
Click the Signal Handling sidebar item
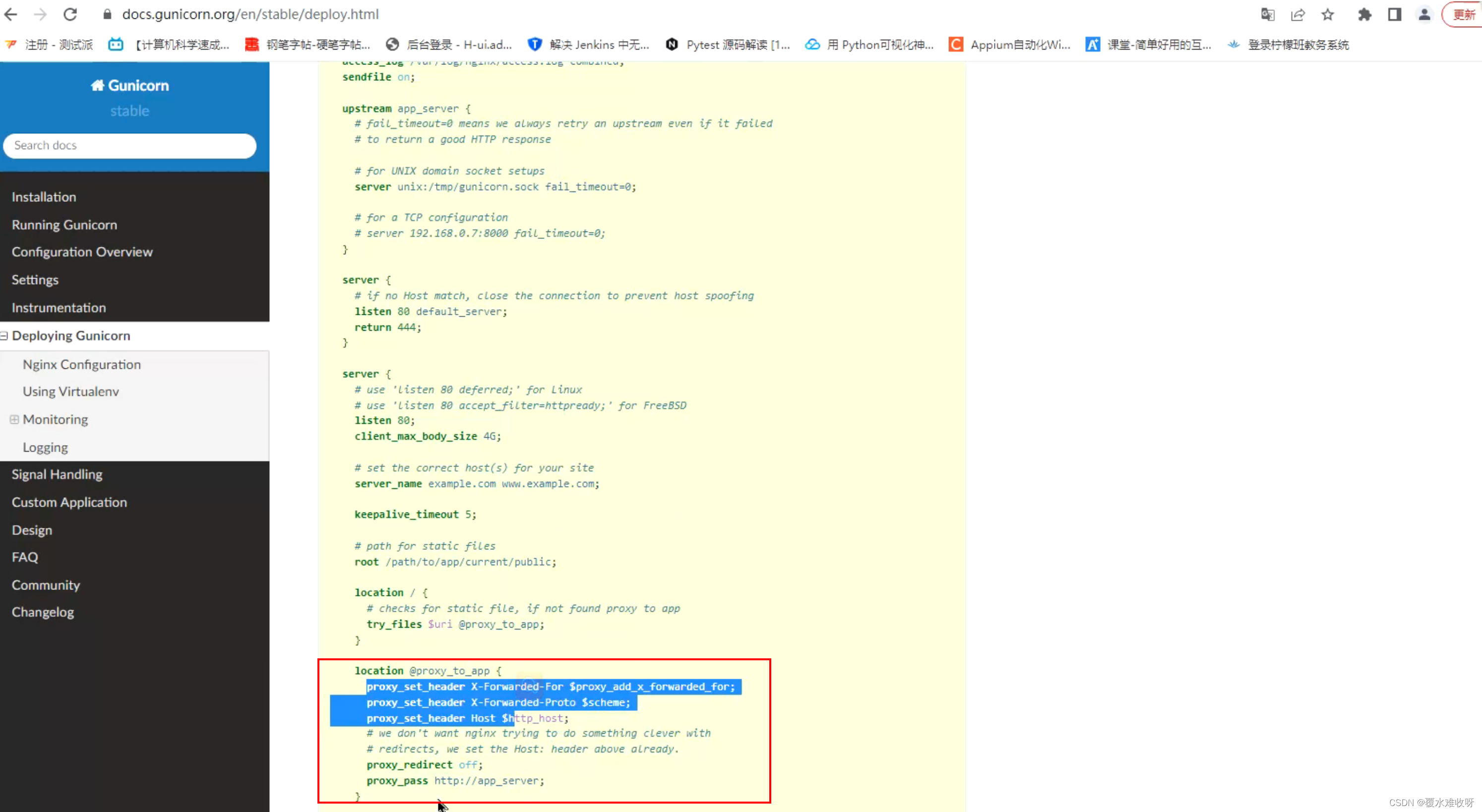(57, 474)
